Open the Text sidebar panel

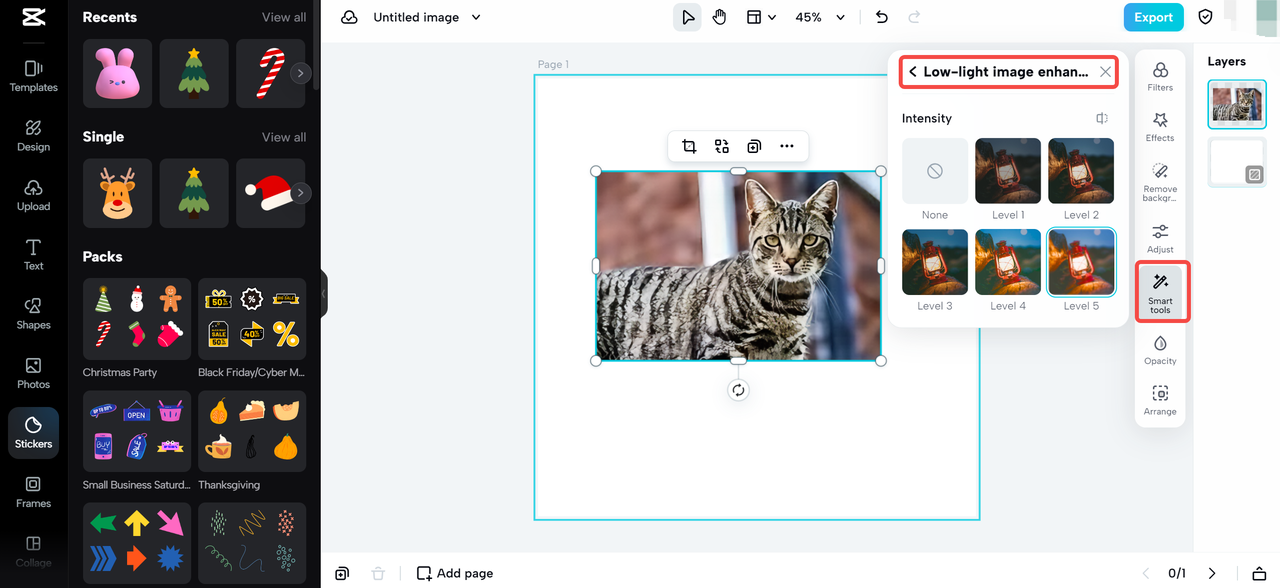point(33,254)
